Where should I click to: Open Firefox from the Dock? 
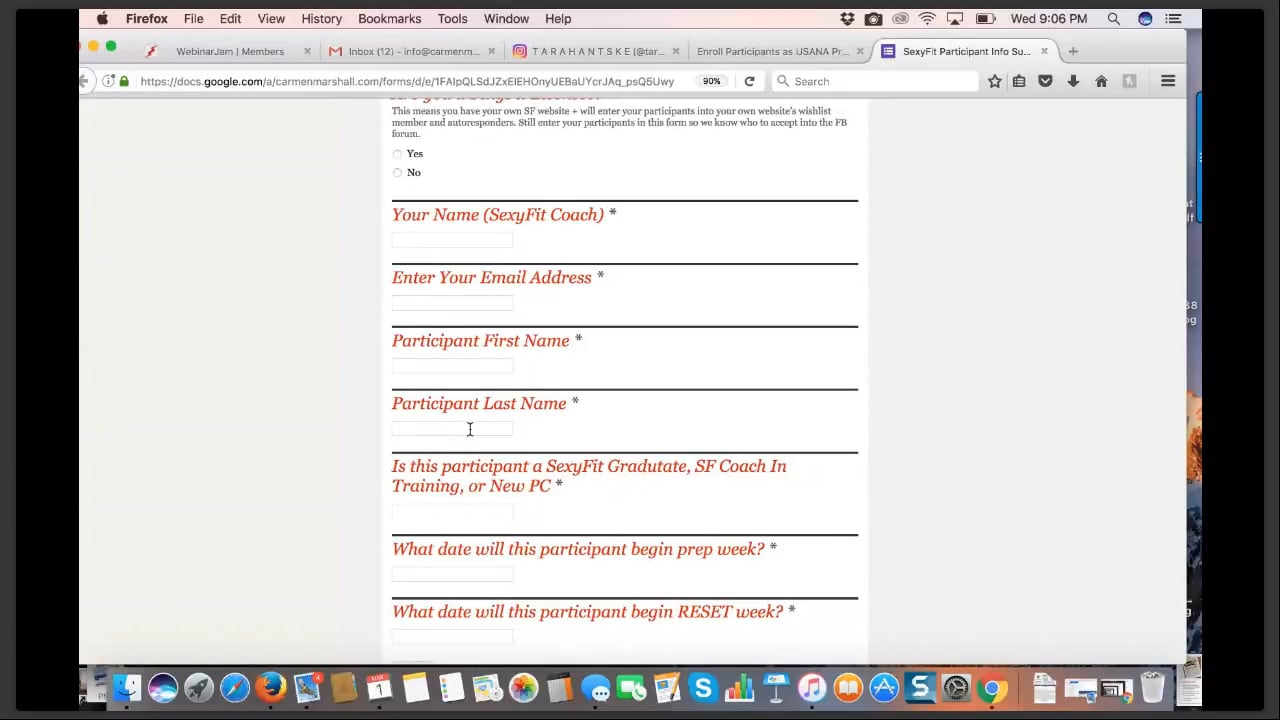click(x=271, y=688)
